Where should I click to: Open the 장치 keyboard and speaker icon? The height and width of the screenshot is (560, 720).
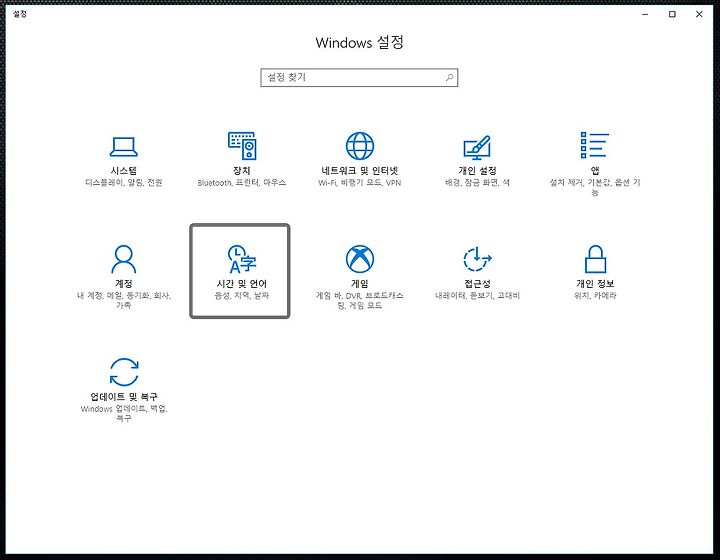242,146
